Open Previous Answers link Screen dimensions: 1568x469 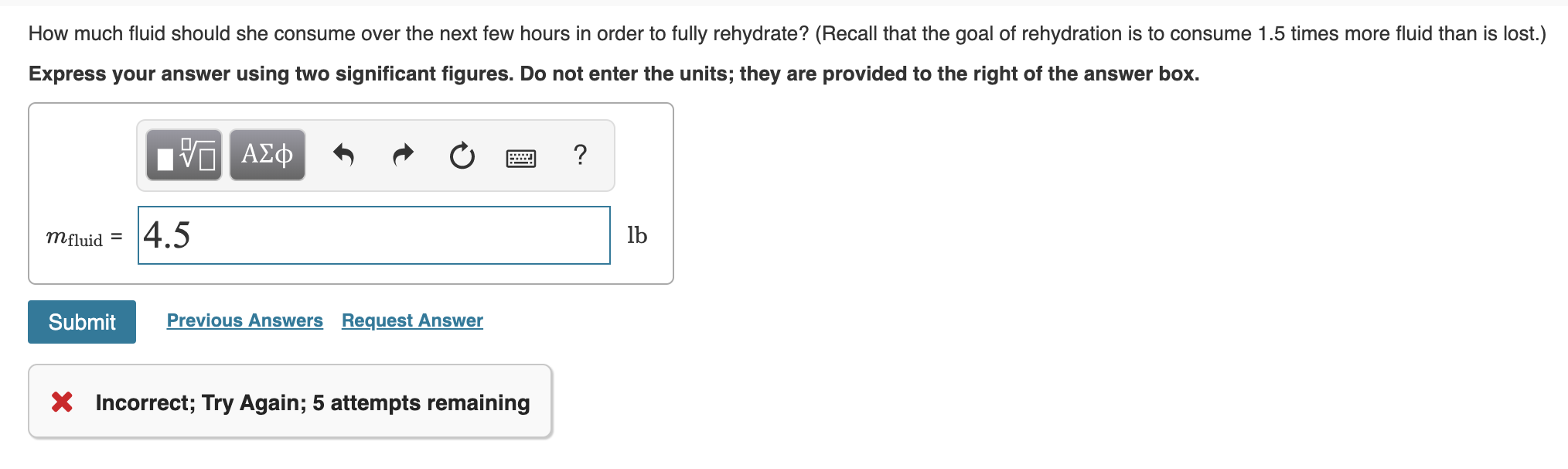(x=245, y=320)
